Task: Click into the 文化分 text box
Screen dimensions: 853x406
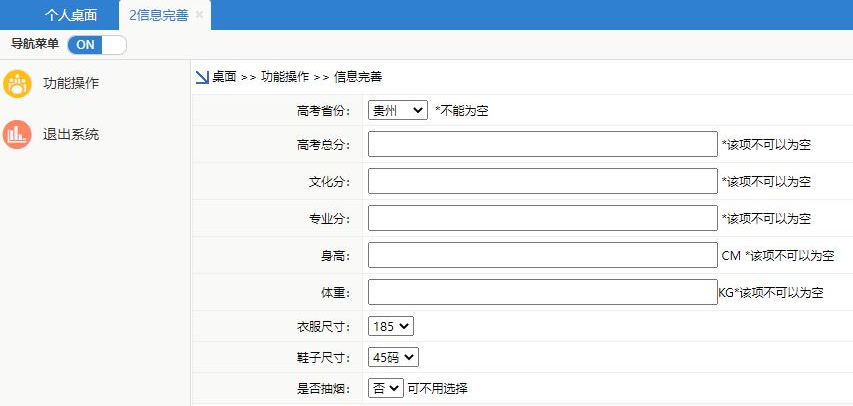Action: coord(542,182)
